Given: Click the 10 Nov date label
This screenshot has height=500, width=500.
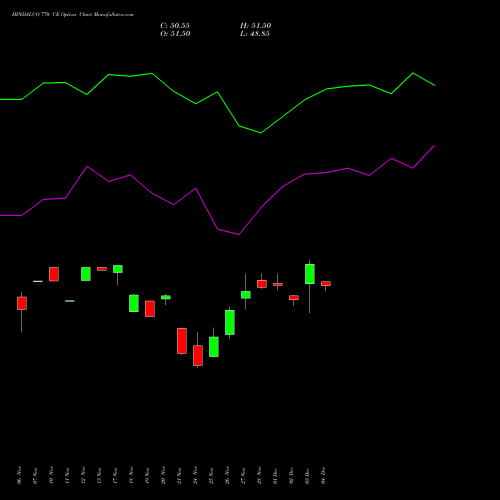Looking at the screenshot, I should [x=51, y=475].
